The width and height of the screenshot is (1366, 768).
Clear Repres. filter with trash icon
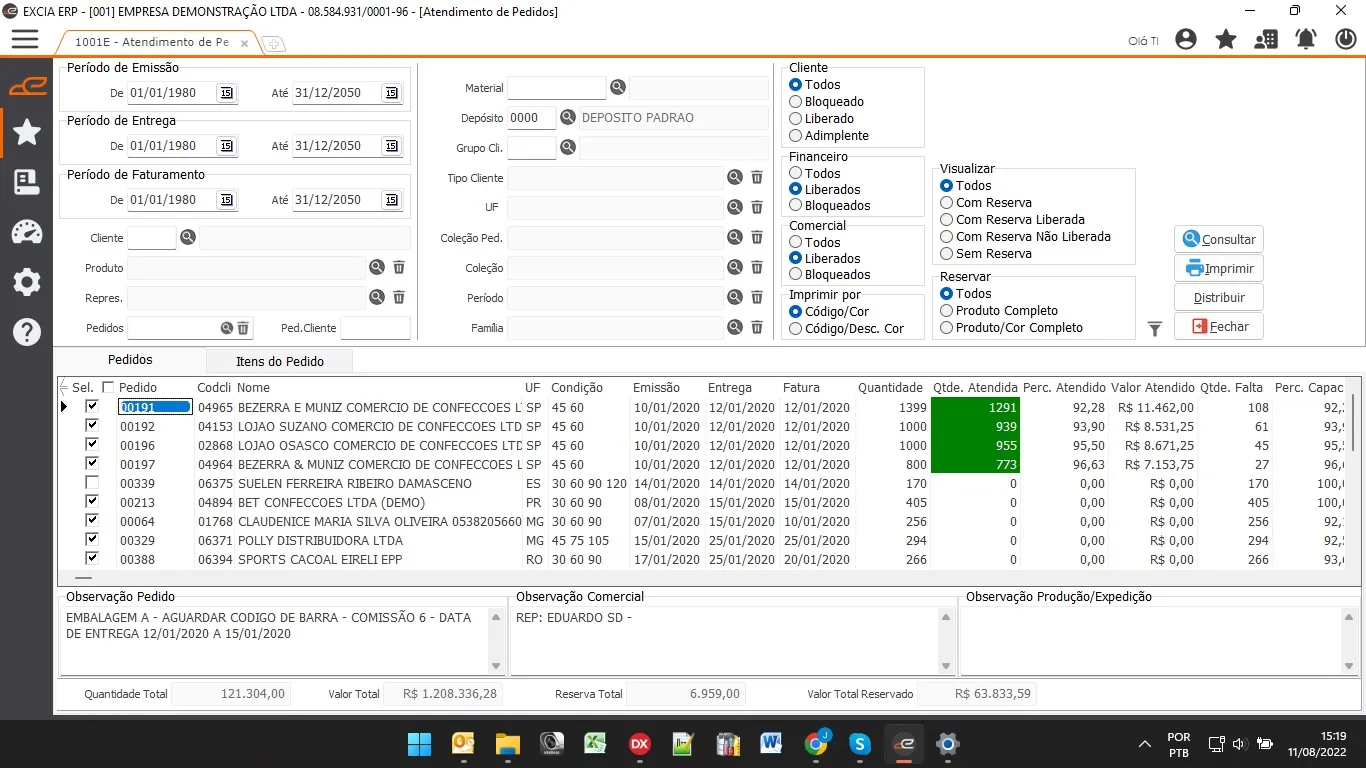pos(399,297)
